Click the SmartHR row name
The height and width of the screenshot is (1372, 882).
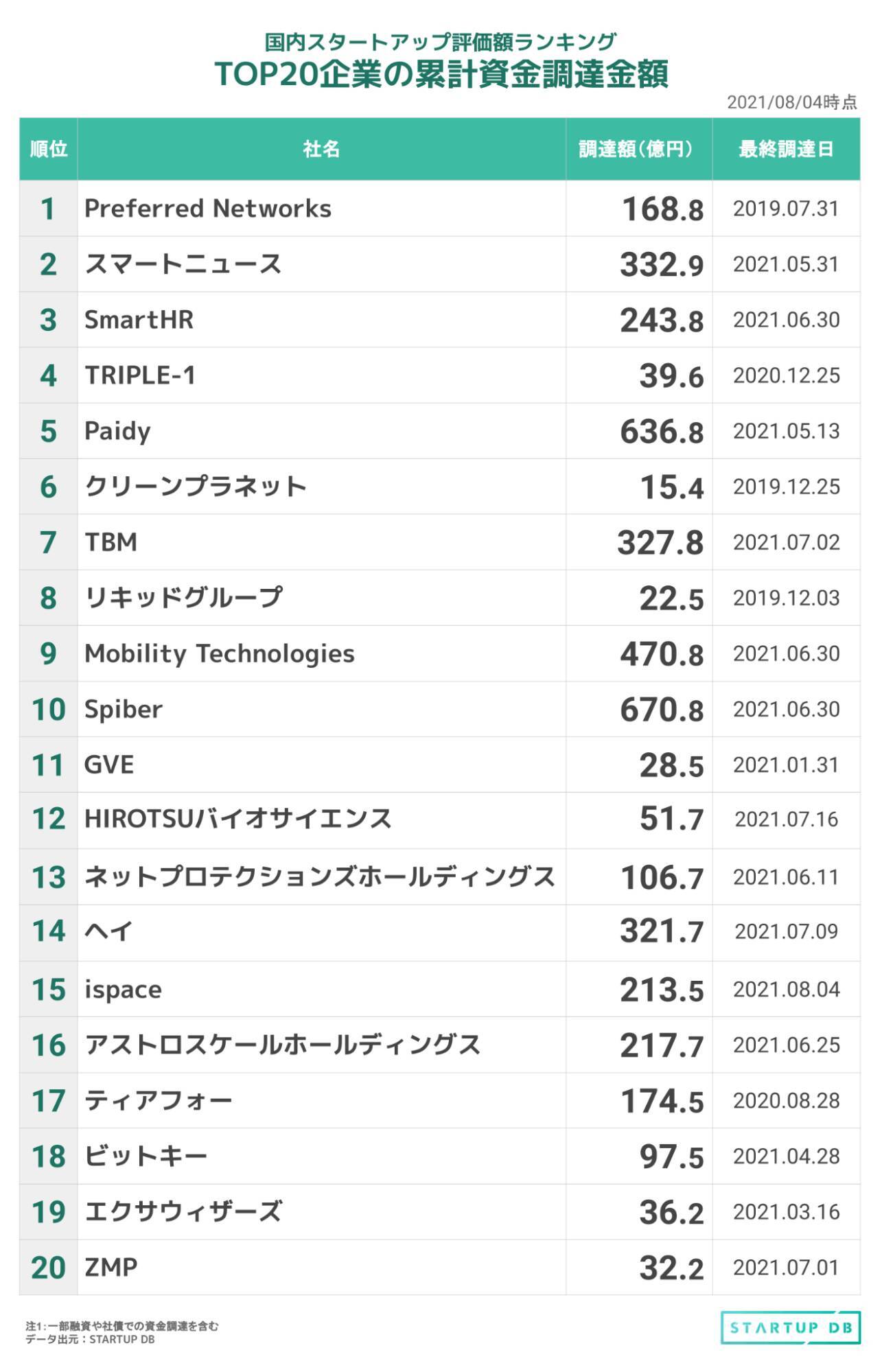point(139,320)
